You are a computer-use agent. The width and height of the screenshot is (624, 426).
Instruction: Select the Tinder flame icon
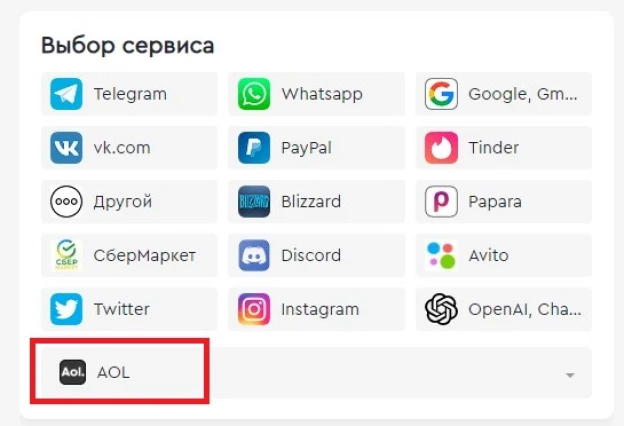(x=441, y=148)
